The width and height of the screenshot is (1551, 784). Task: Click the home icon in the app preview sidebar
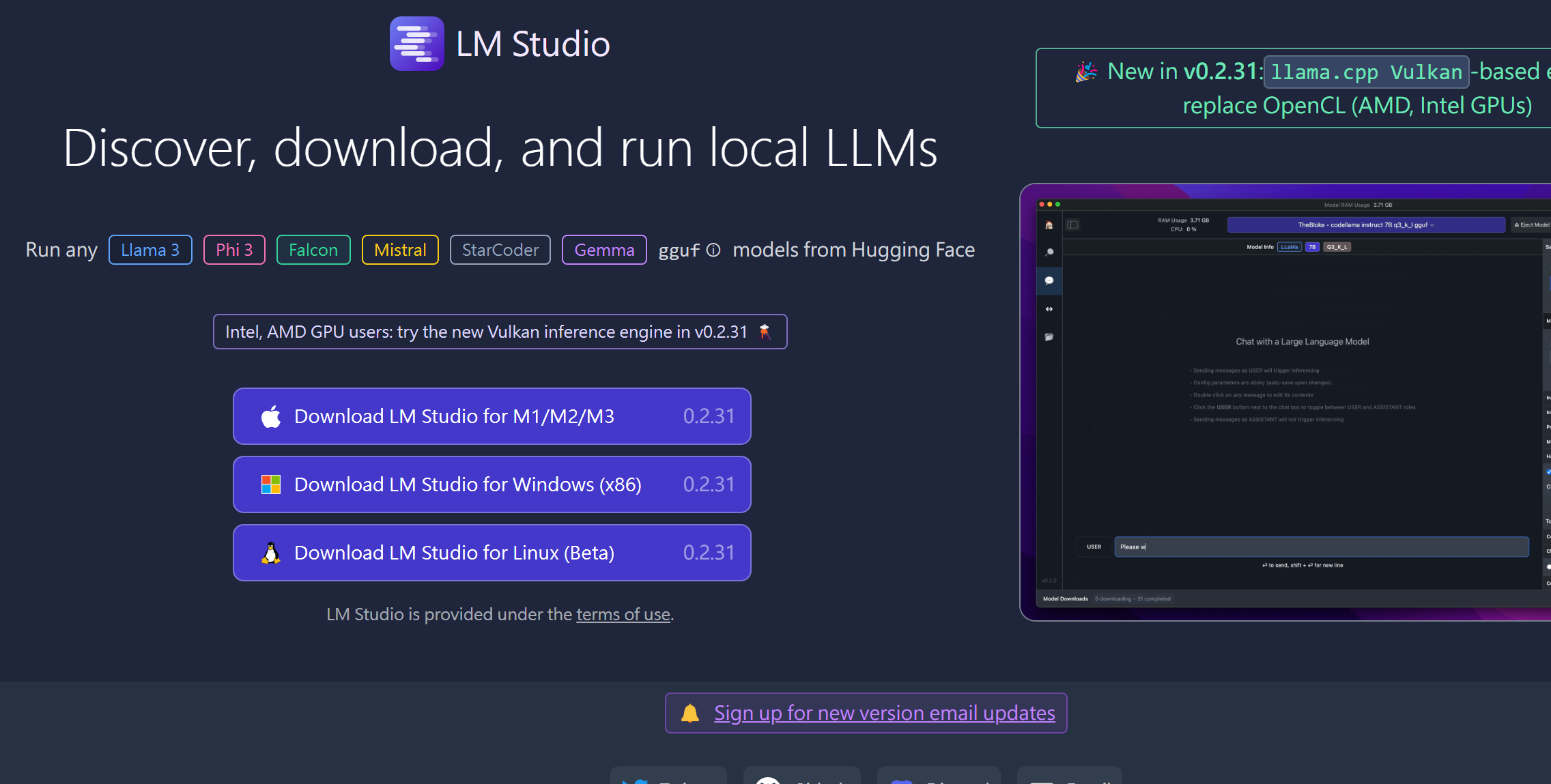[1049, 224]
